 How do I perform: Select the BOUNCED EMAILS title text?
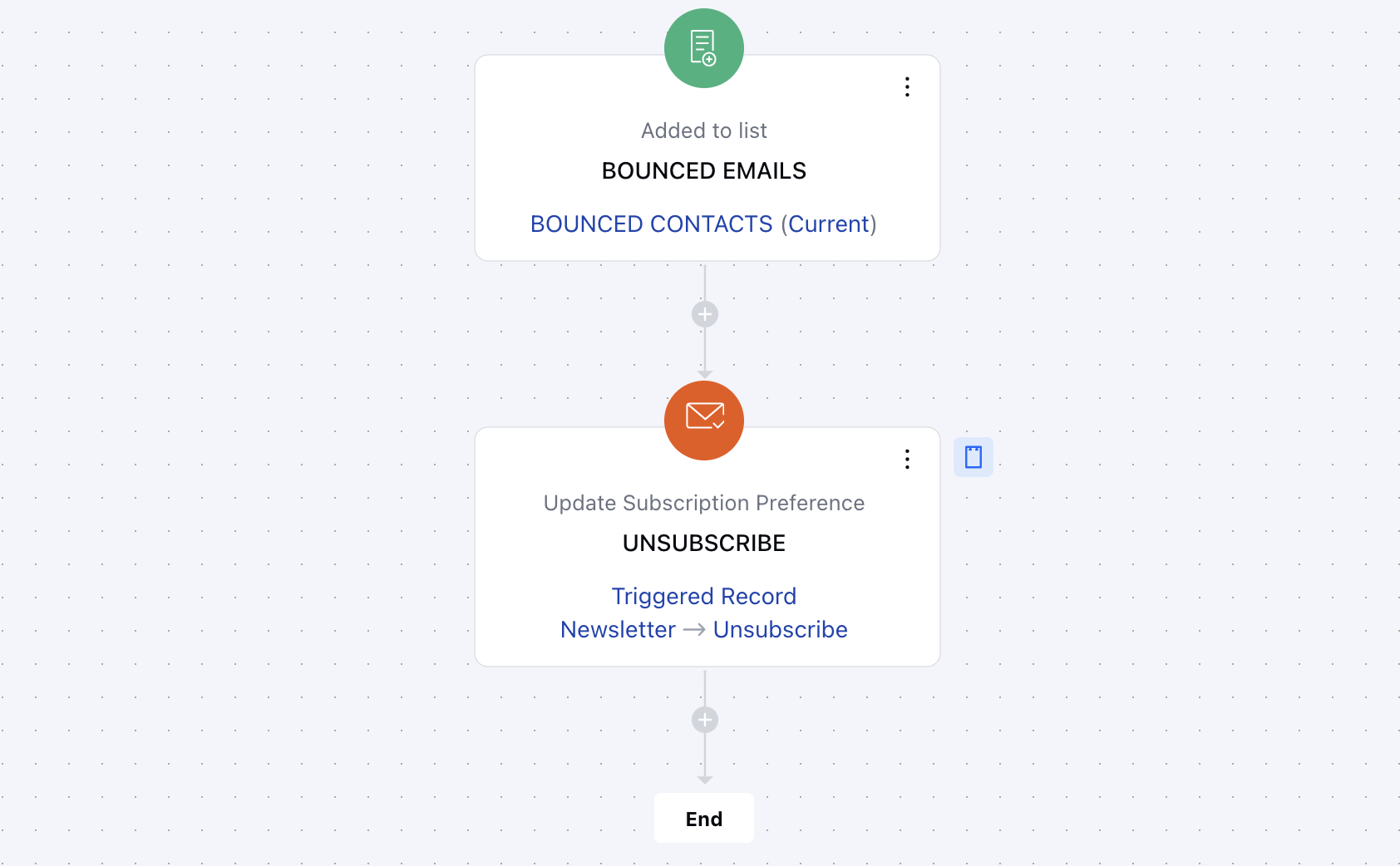704,171
